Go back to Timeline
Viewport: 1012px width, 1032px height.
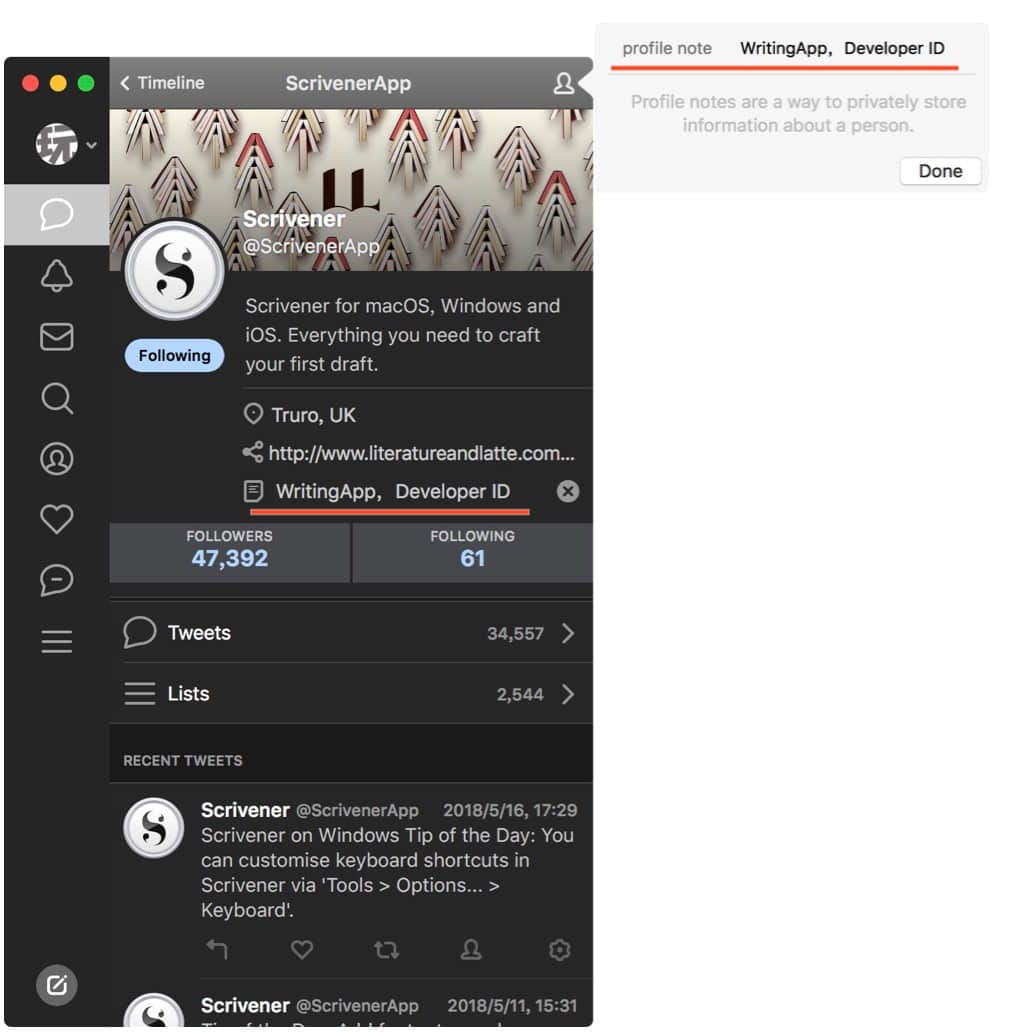[163, 83]
